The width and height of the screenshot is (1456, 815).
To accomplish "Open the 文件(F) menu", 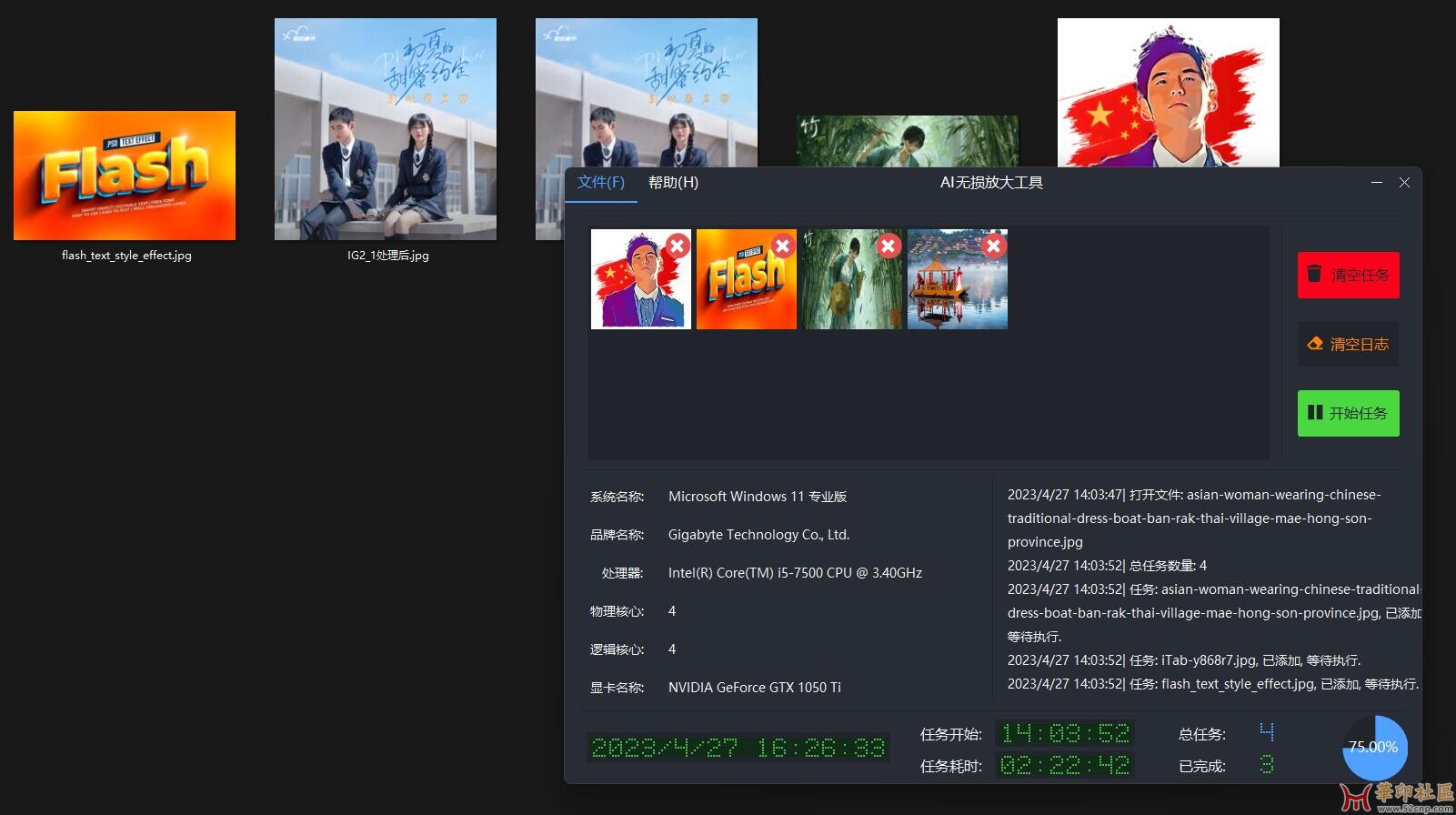I will [600, 182].
